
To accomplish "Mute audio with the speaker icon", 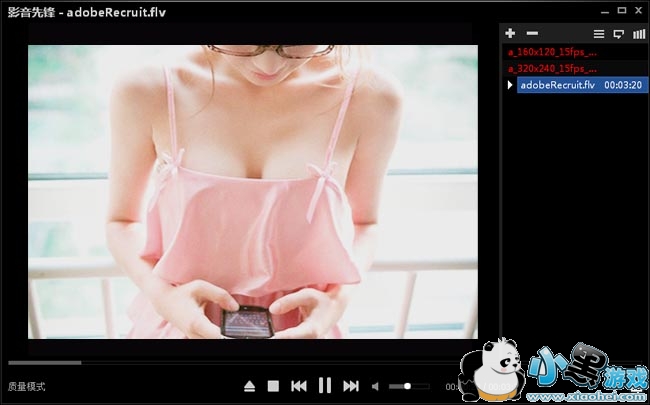I will (x=375, y=387).
